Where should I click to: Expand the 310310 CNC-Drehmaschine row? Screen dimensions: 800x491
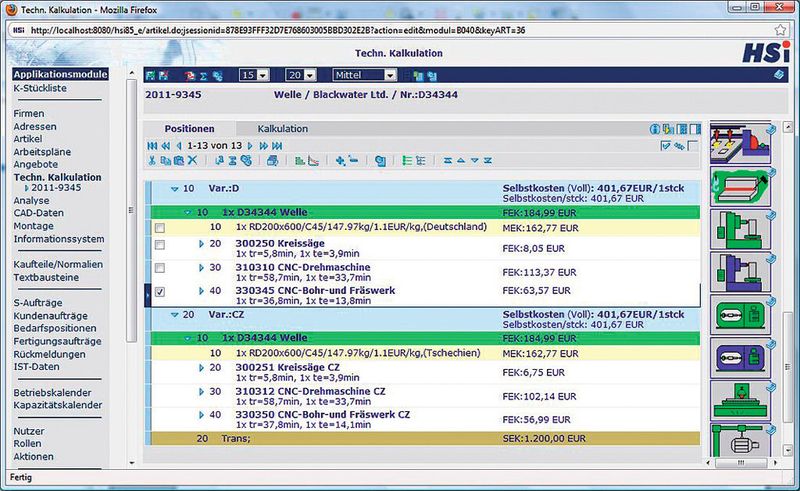pyautogui.click(x=202, y=268)
